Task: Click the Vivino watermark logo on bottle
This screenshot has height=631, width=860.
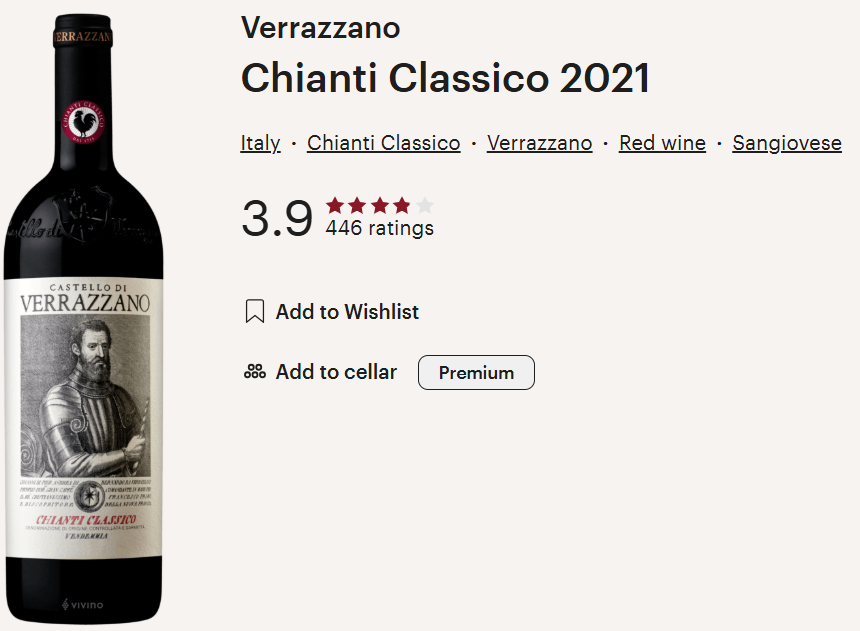Action: 83,605
